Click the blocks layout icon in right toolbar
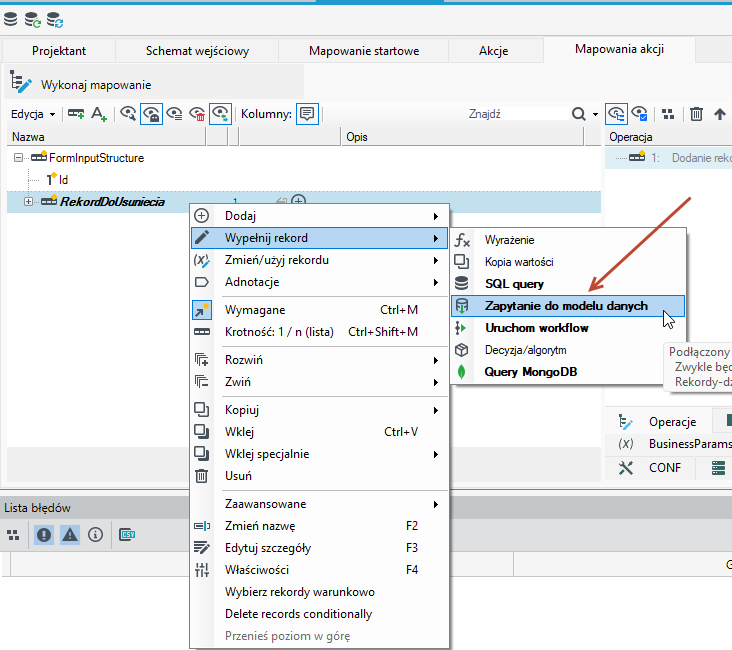Screen dimensions: 732x650 669,114
